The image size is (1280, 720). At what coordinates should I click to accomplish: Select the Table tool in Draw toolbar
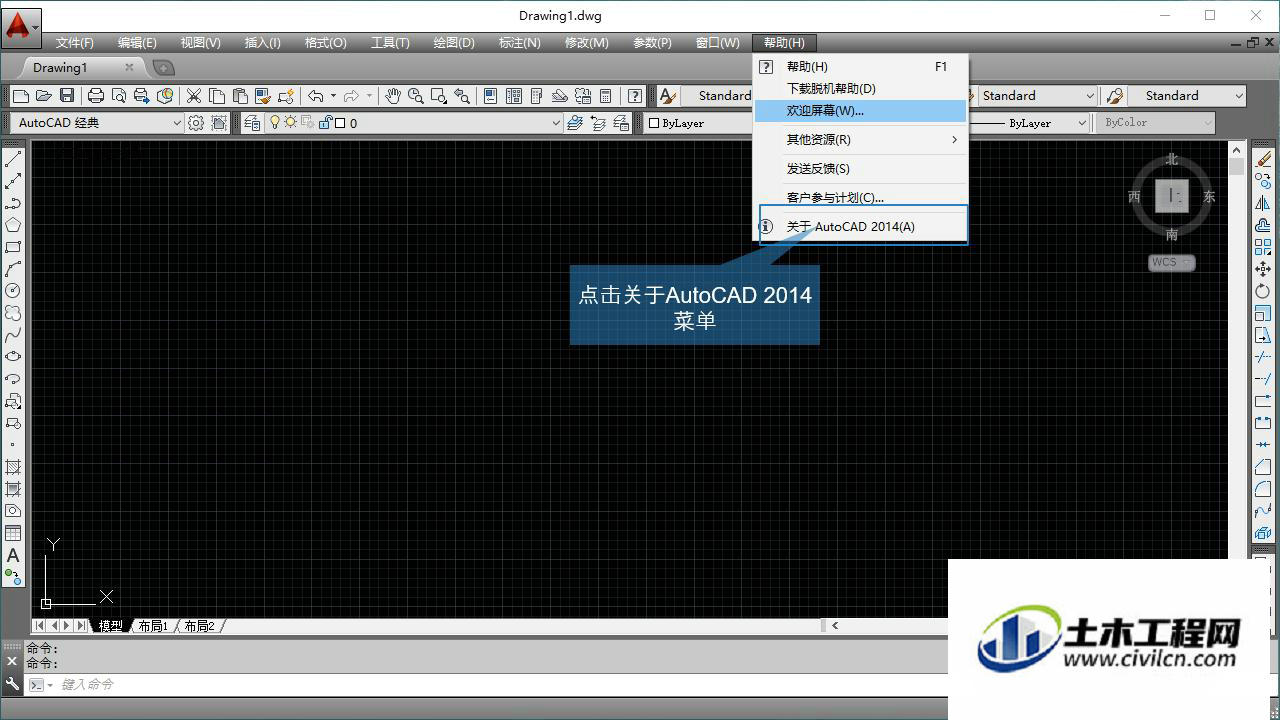click(x=13, y=533)
